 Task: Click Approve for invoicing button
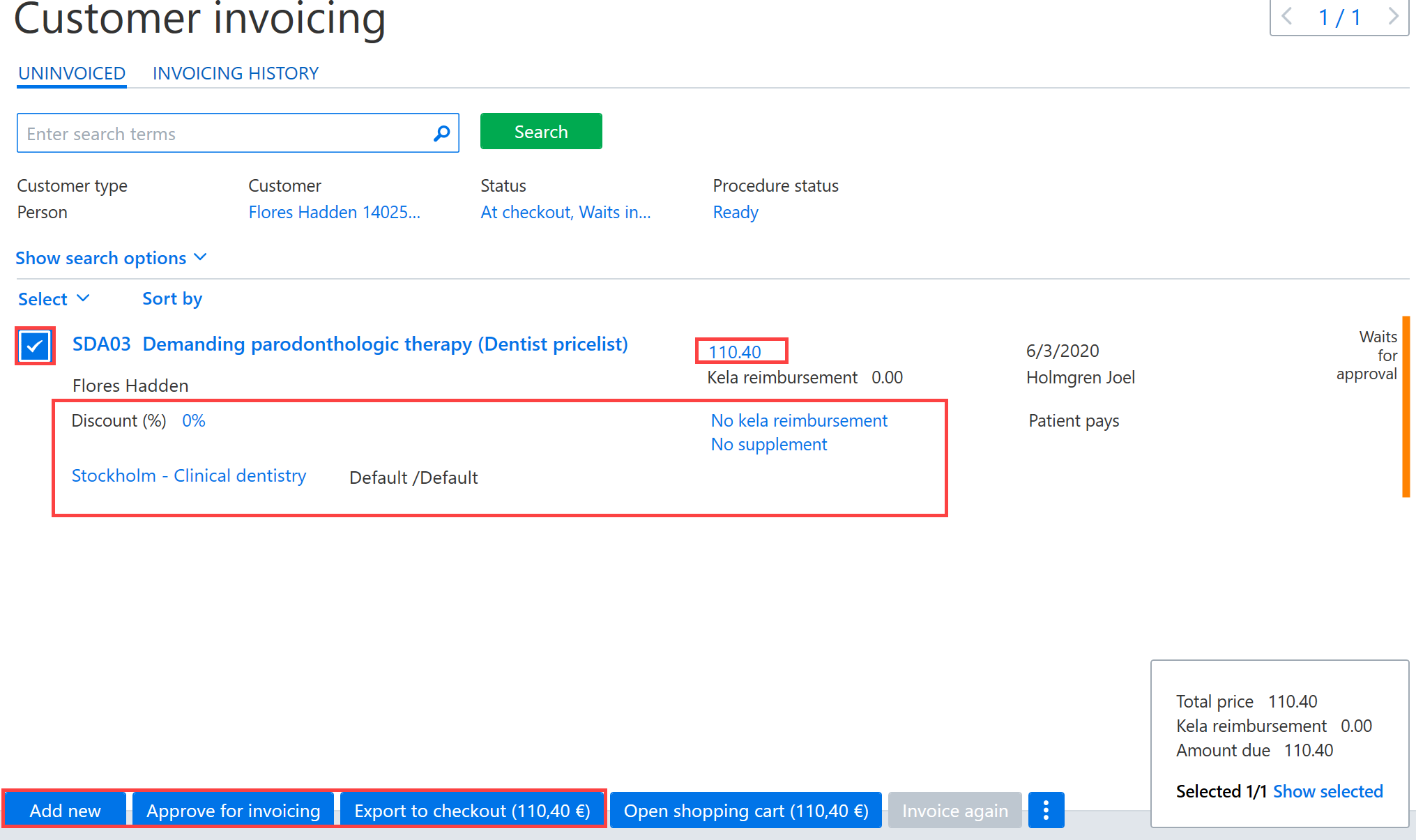click(x=234, y=810)
